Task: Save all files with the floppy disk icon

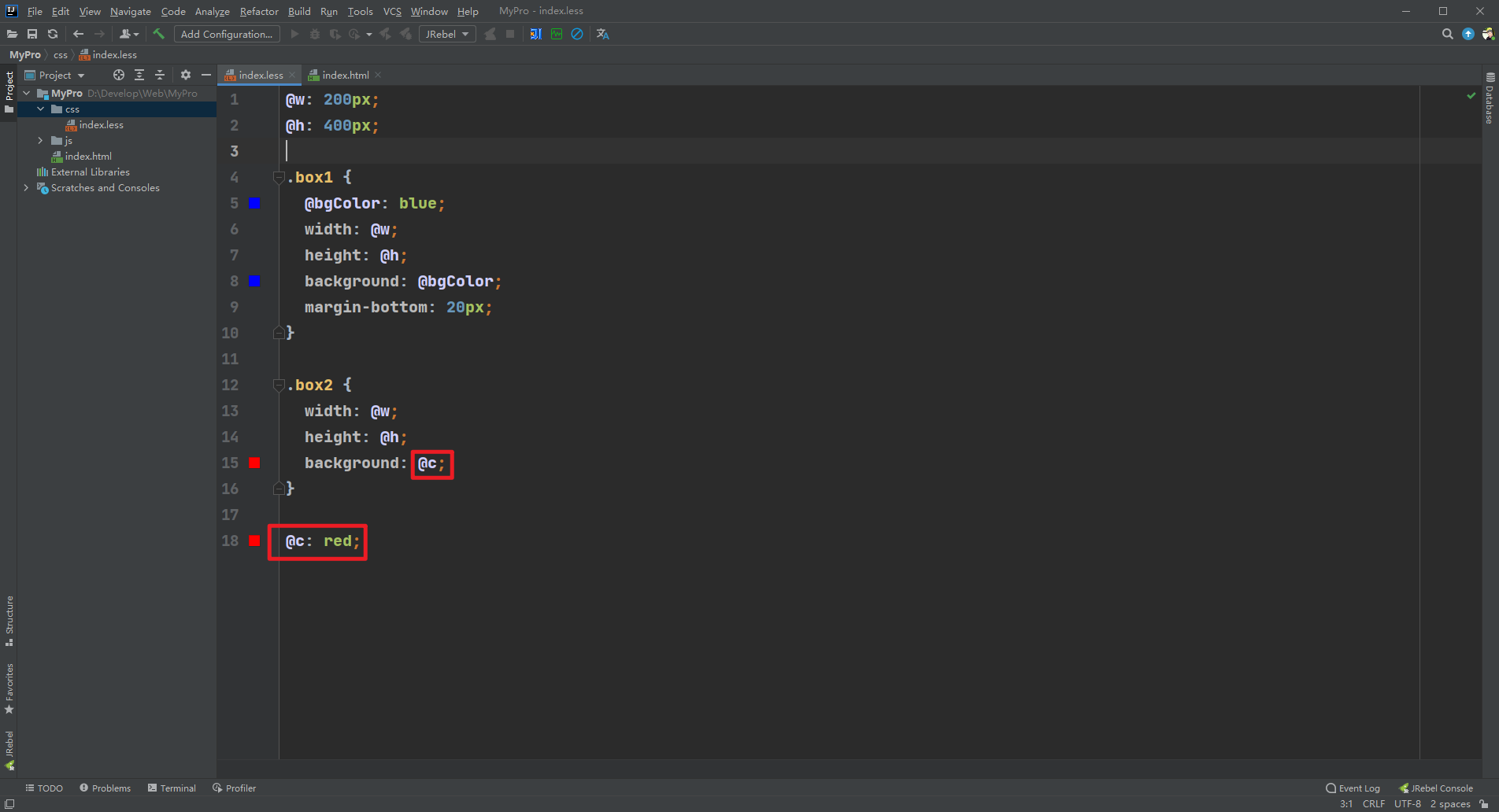Action: tap(32, 34)
